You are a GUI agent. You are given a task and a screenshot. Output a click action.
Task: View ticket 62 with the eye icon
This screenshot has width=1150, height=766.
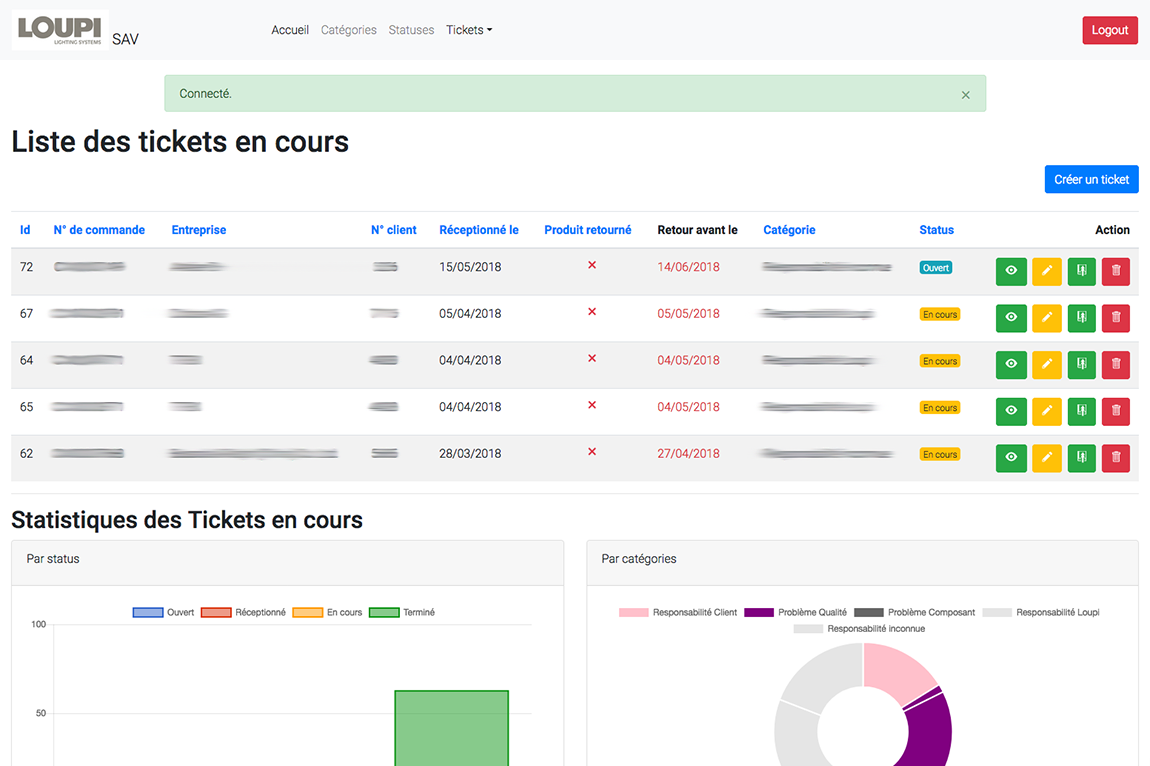(x=1011, y=457)
